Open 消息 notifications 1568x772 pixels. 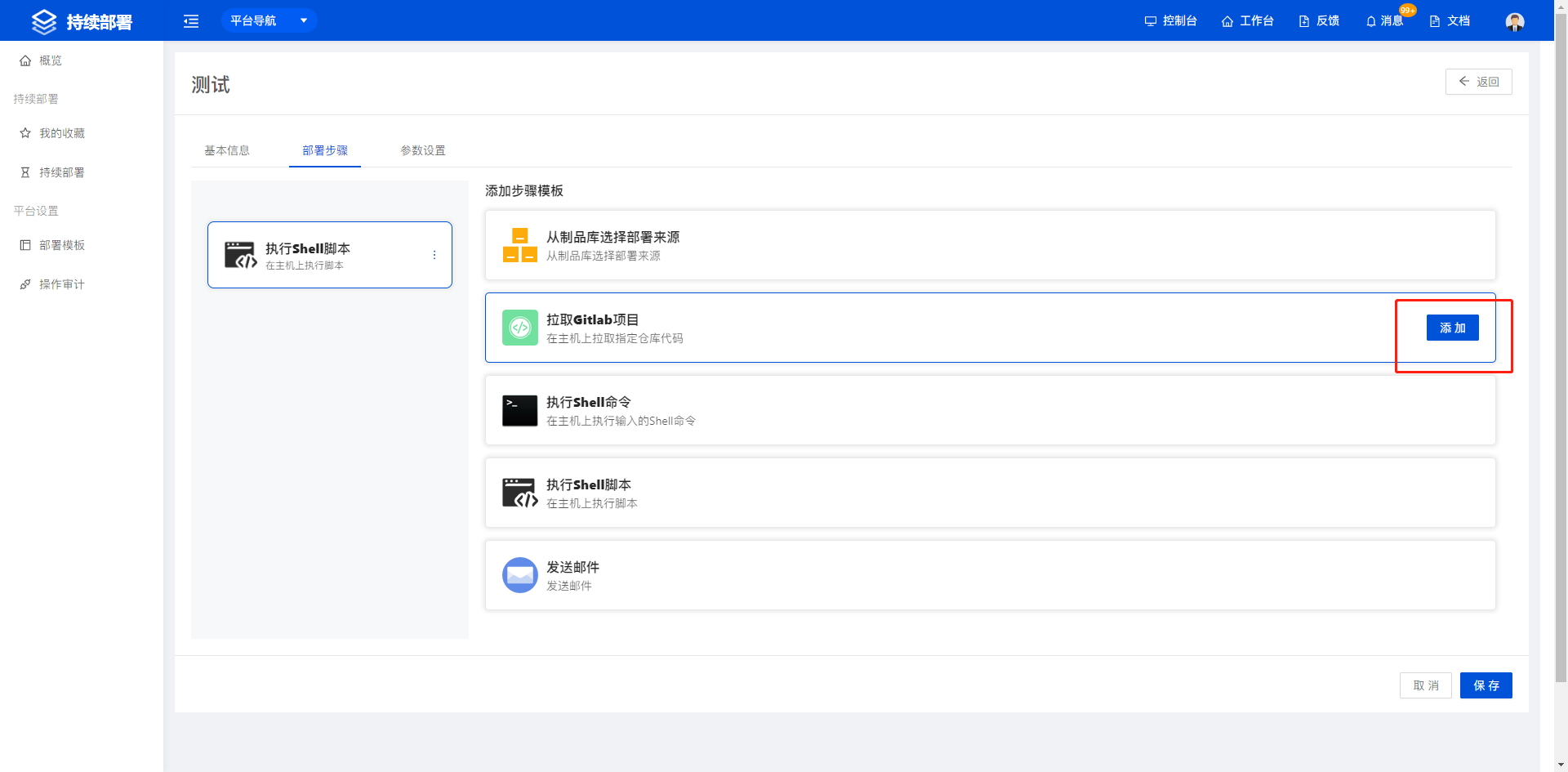point(1384,20)
